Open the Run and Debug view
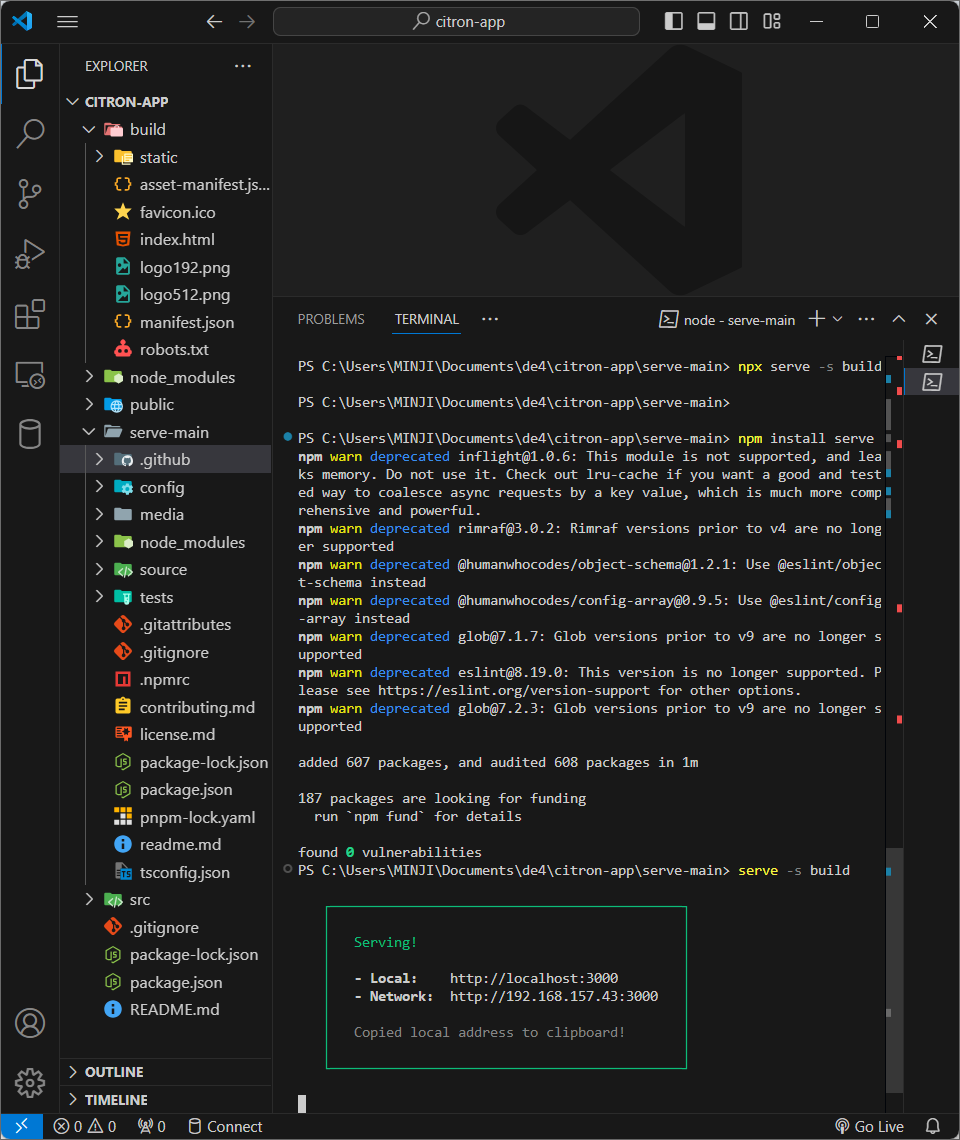This screenshot has width=960, height=1140. point(30,254)
